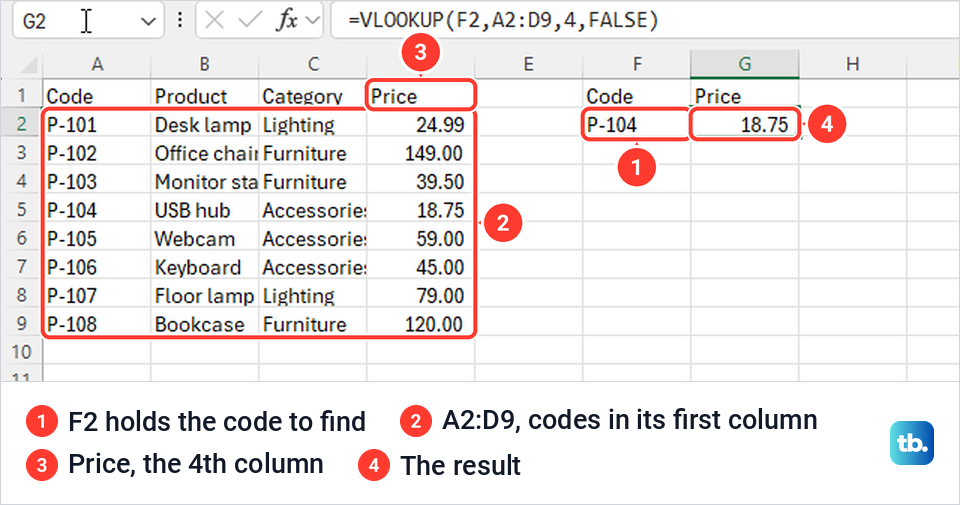960x505 pixels.
Task: Click cell with Desk lamp
Action: 204,124
